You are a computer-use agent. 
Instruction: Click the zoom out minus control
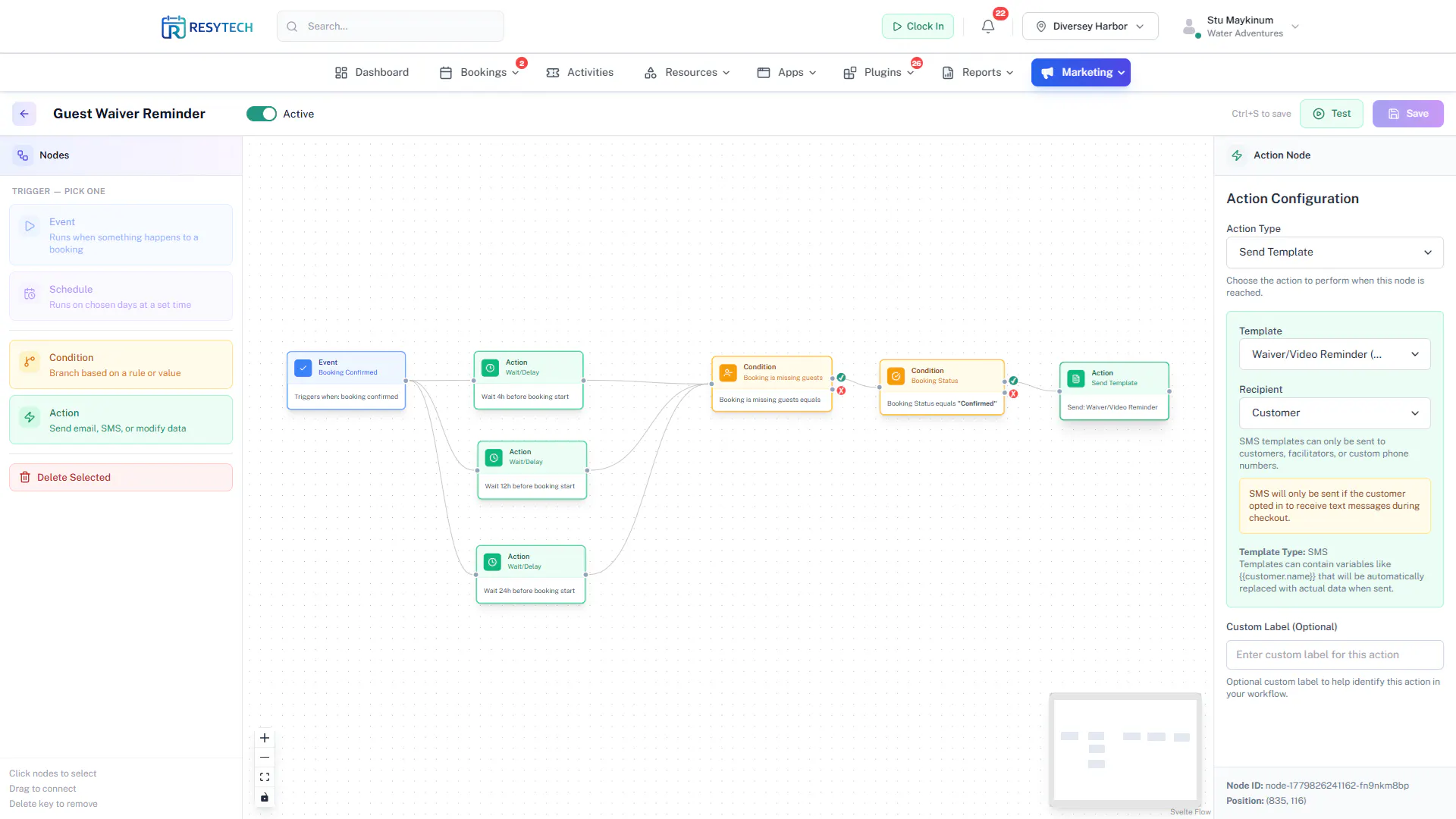point(265,758)
